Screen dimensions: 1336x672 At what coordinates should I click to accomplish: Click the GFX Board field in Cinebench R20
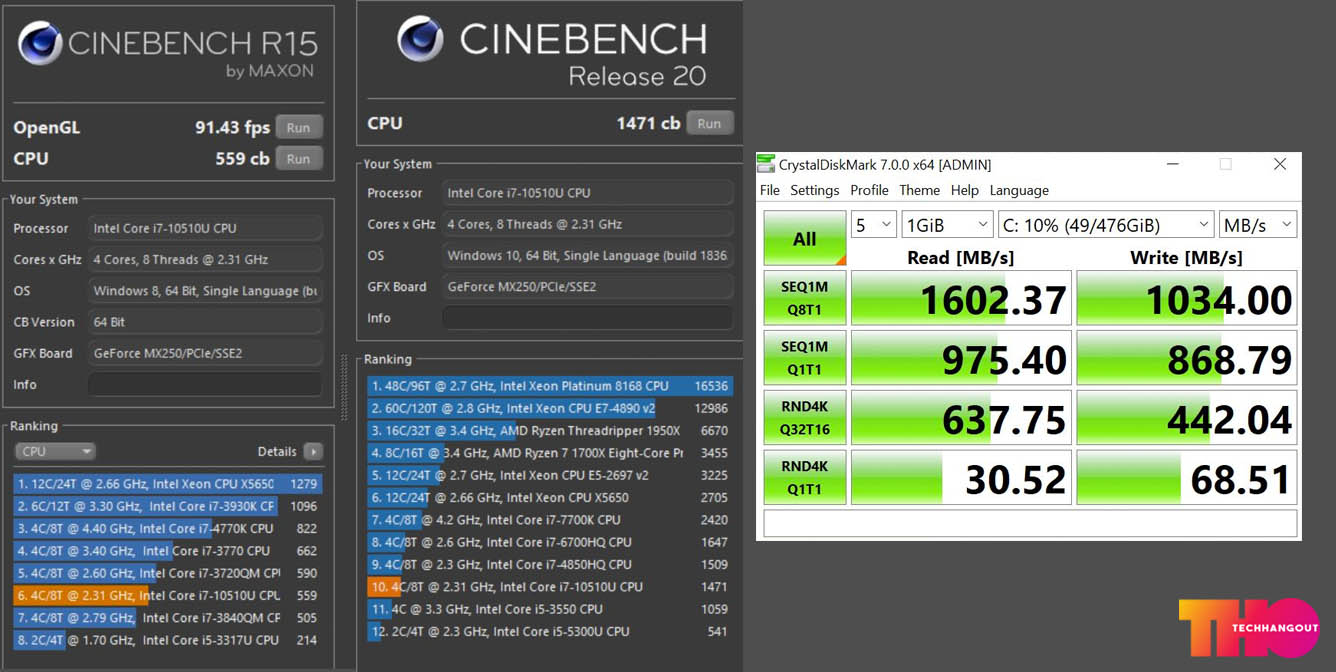pos(588,286)
